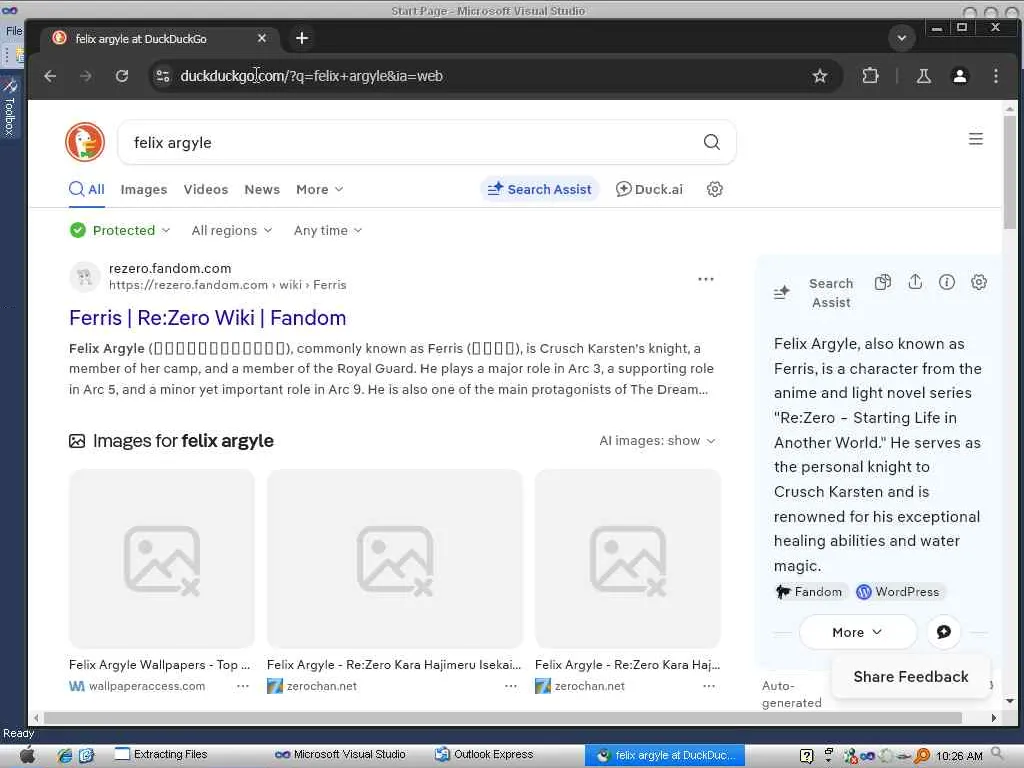Open the chat bubble icon next to More

click(x=944, y=632)
